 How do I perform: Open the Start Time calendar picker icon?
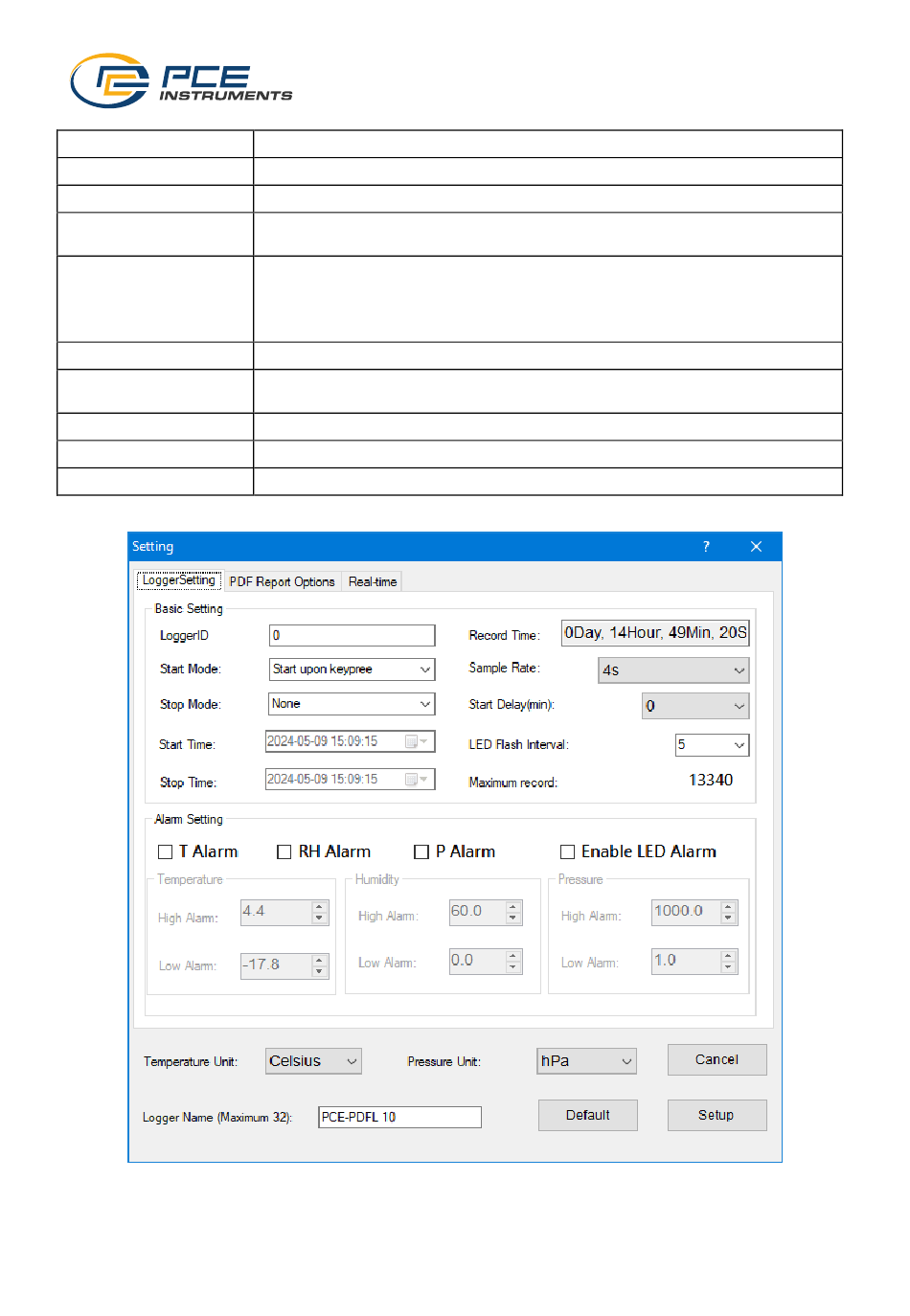click(416, 741)
